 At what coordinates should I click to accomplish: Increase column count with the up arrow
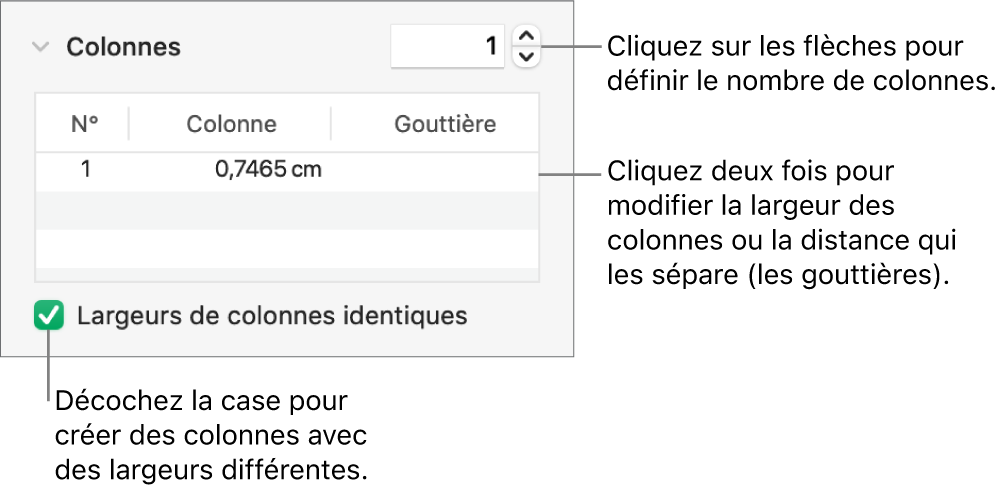[526, 37]
